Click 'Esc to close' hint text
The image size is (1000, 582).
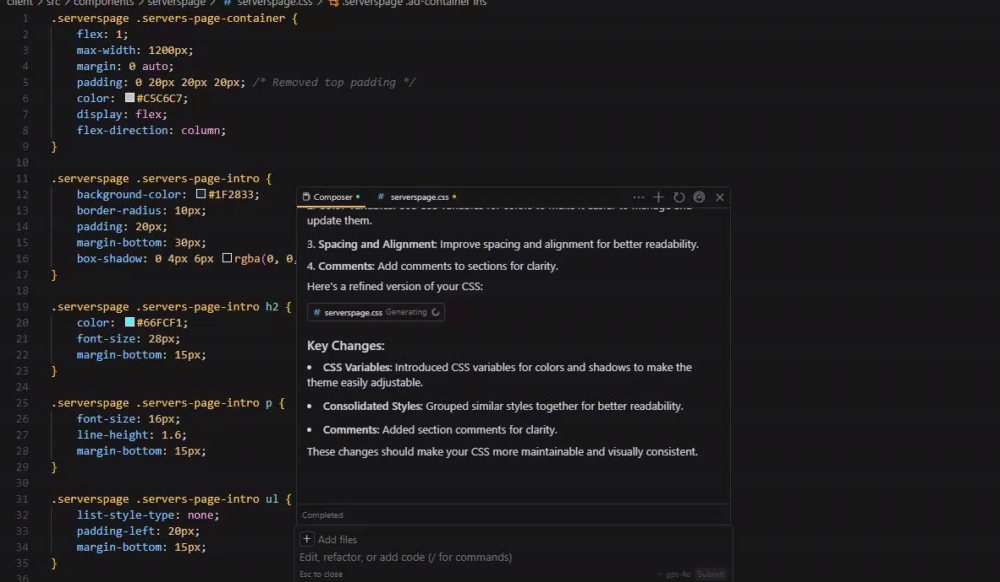[x=321, y=574]
